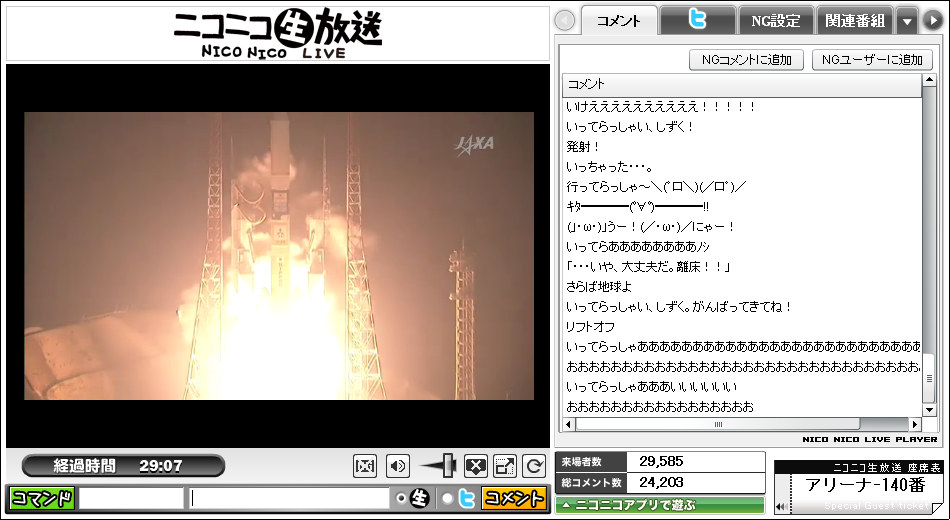Open the Twitter bird tab
This screenshot has width=950, height=520.
click(x=697, y=21)
